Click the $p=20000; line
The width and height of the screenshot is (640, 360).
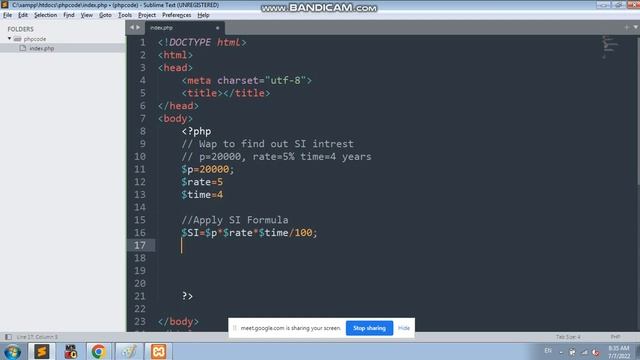(x=207, y=169)
